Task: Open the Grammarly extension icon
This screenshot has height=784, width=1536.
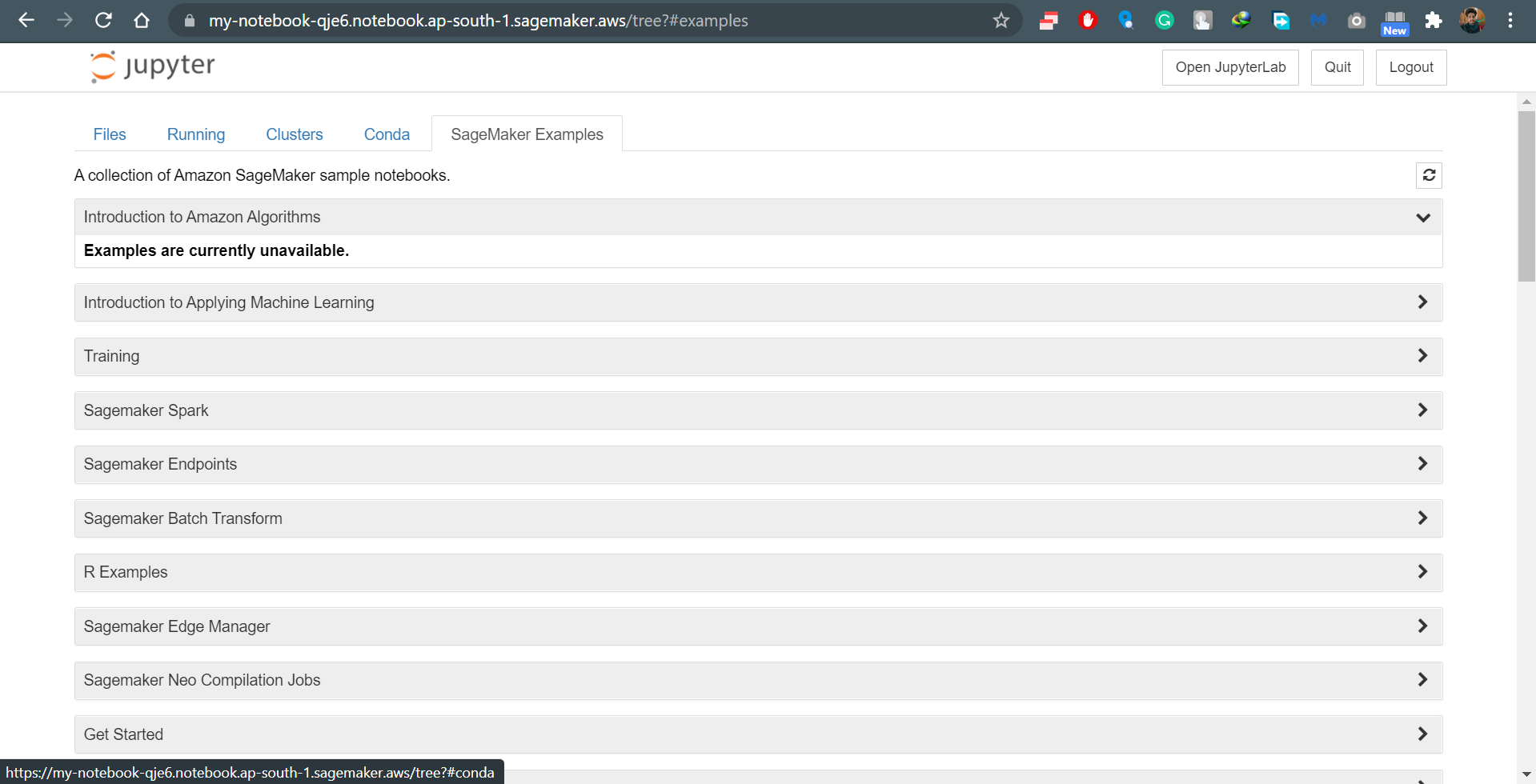Action: (x=1164, y=21)
